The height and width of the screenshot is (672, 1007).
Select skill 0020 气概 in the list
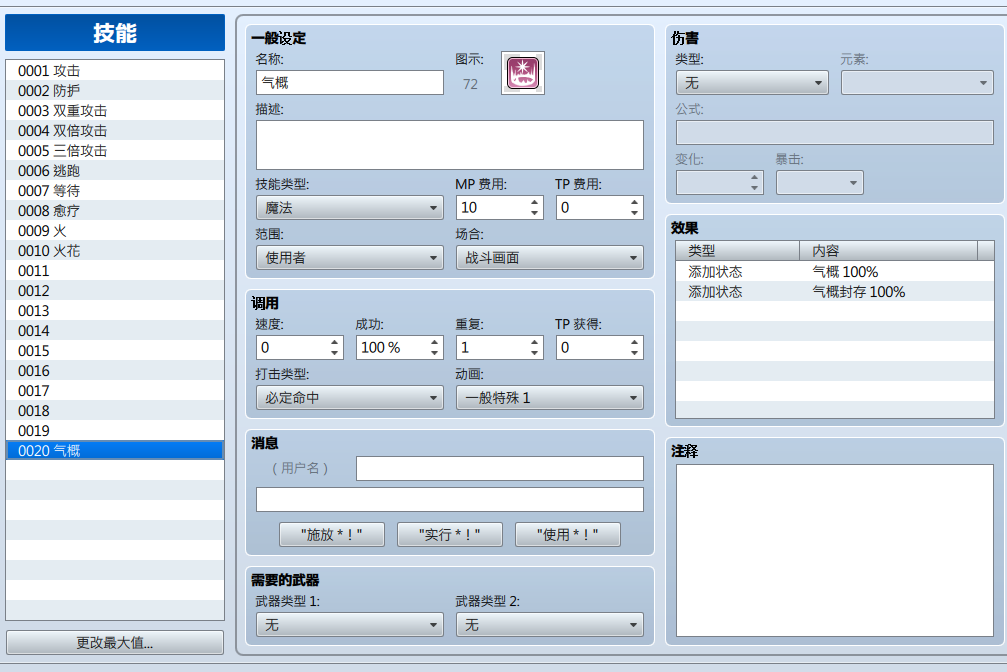[115, 450]
